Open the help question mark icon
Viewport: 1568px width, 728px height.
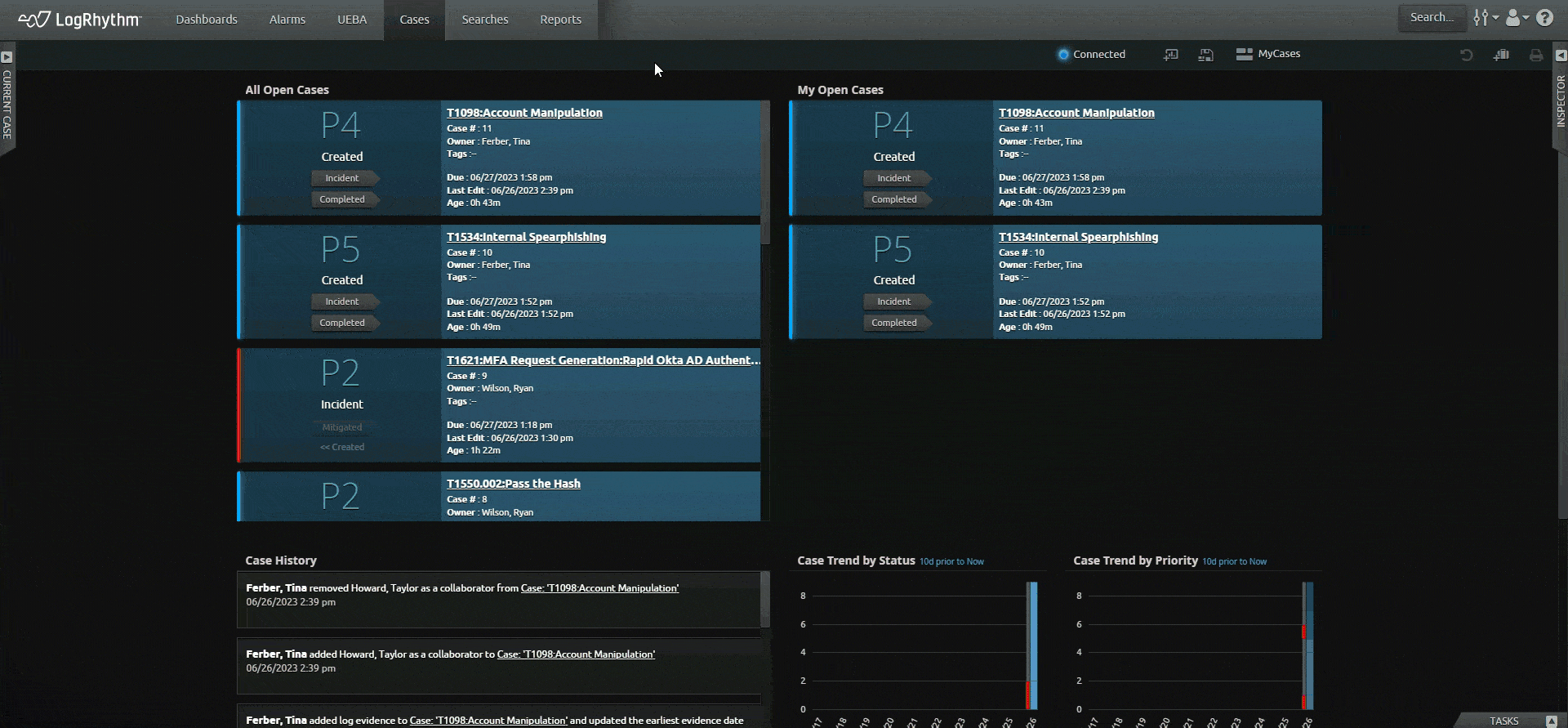click(1544, 18)
